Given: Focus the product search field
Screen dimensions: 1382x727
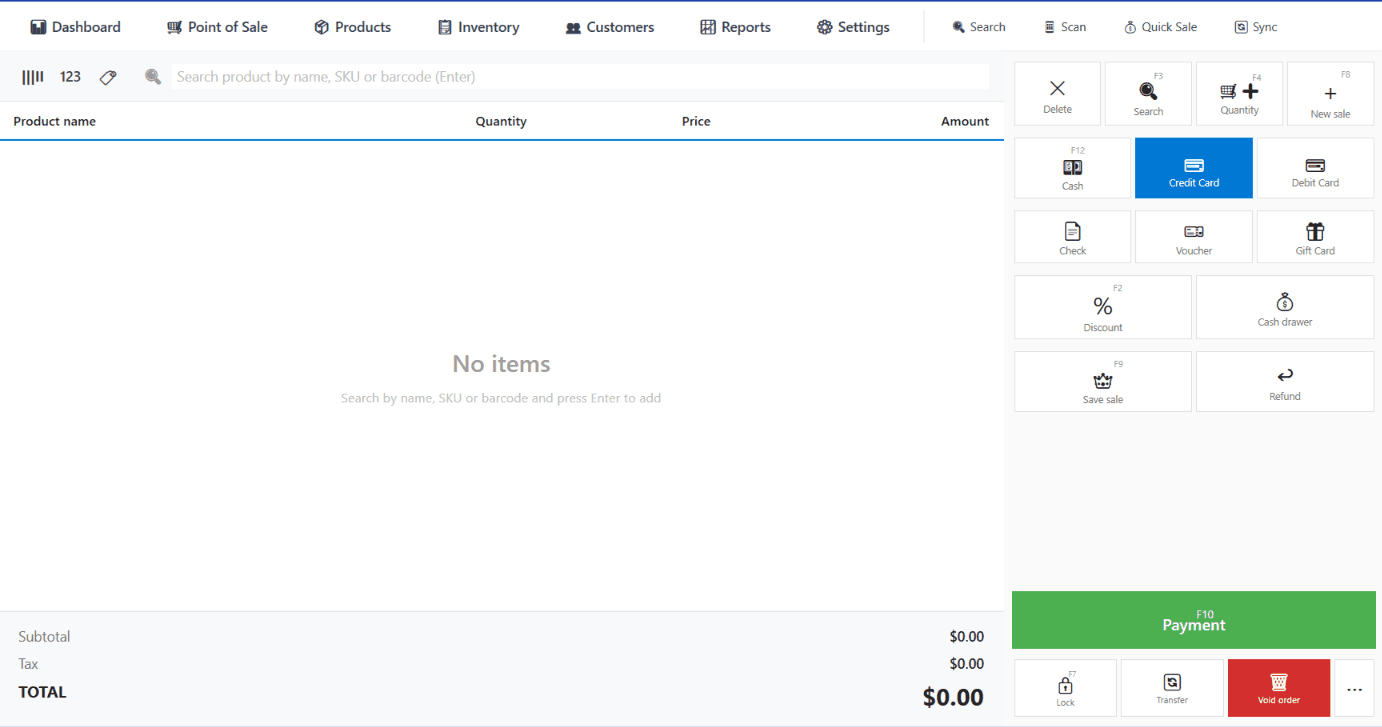Looking at the screenshot, I should click(x=580, y=77).
